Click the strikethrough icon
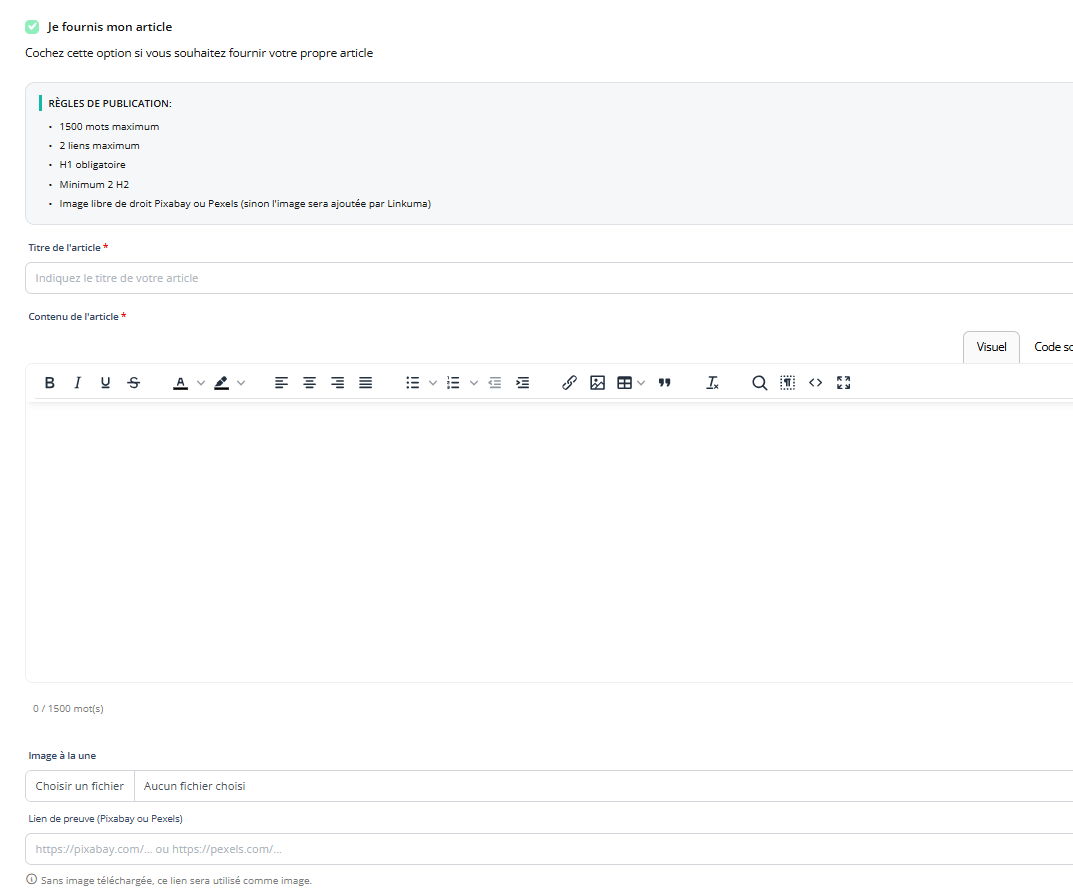The image size is (1073, 891). (x=134, y=383)
